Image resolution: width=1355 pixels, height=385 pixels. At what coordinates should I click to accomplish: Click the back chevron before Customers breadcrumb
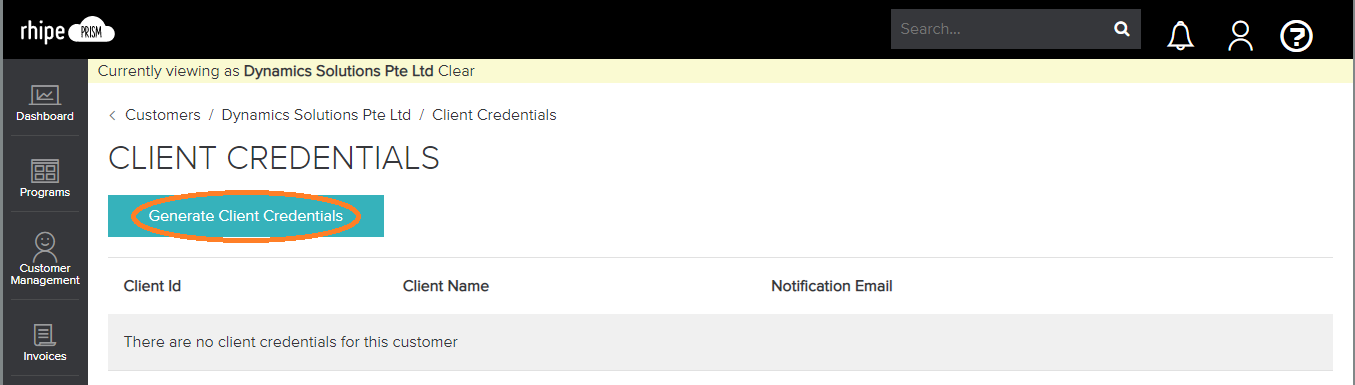[113, 115]
